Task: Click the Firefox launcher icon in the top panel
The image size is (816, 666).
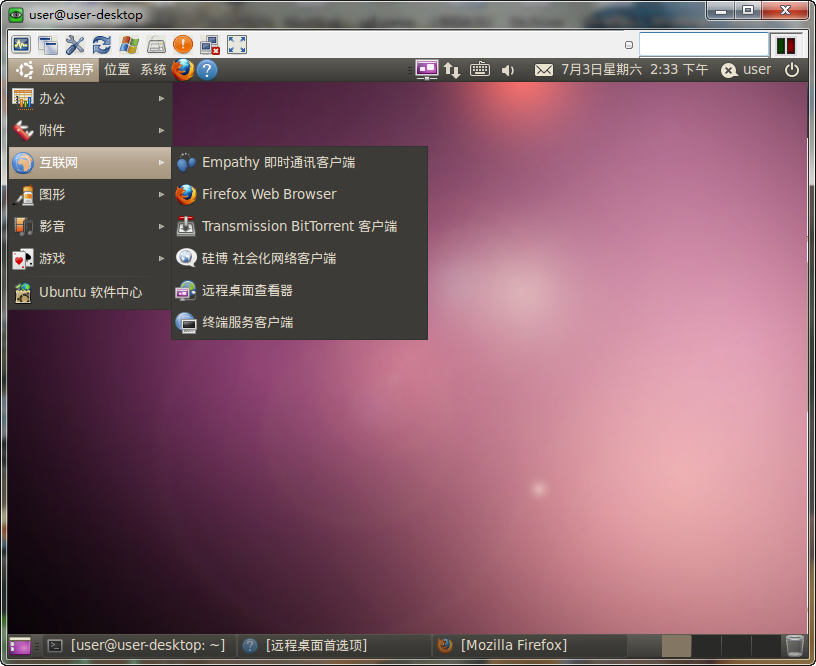Action: coord(182,70)
